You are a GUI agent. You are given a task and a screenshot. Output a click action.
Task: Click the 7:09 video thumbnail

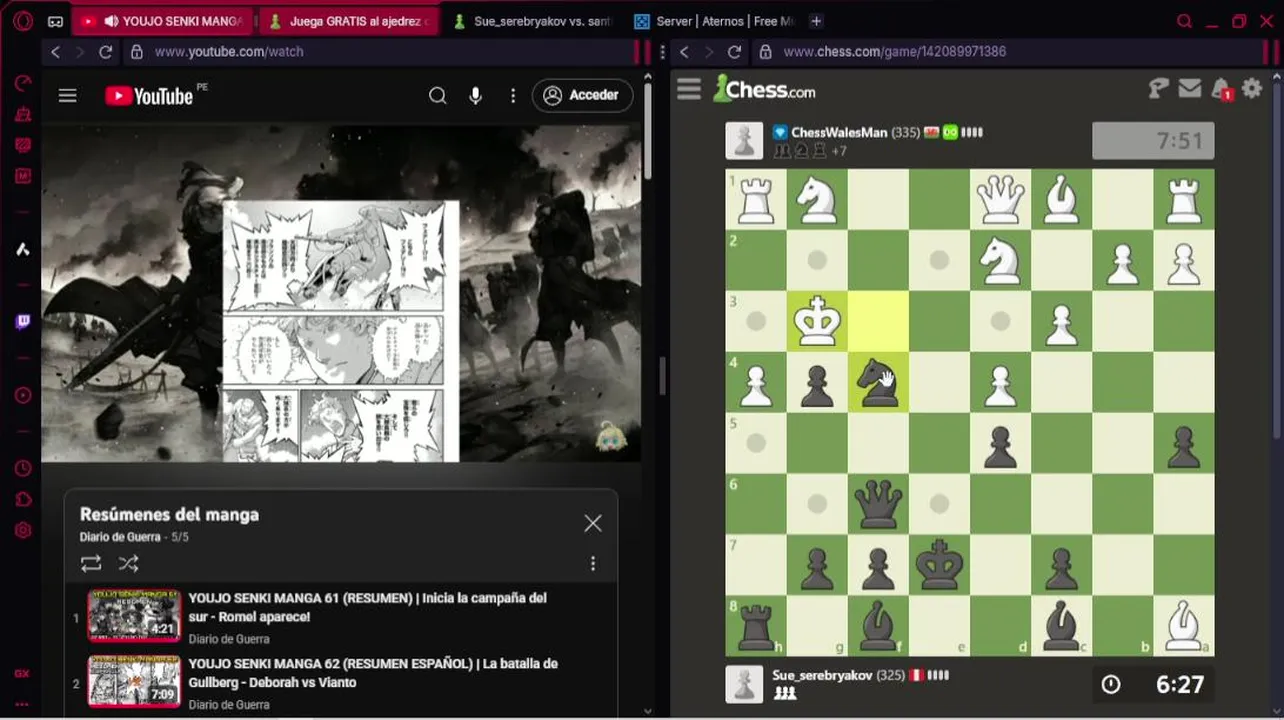coord(134,680)
